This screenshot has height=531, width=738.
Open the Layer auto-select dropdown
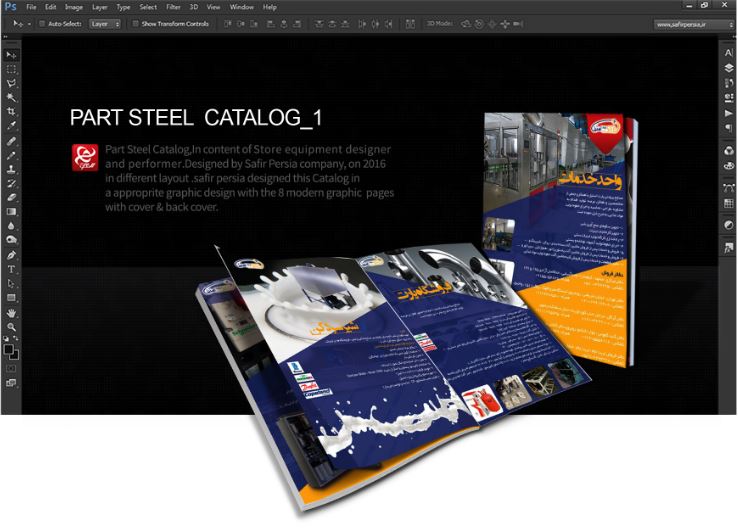click(x=105, y=22)
